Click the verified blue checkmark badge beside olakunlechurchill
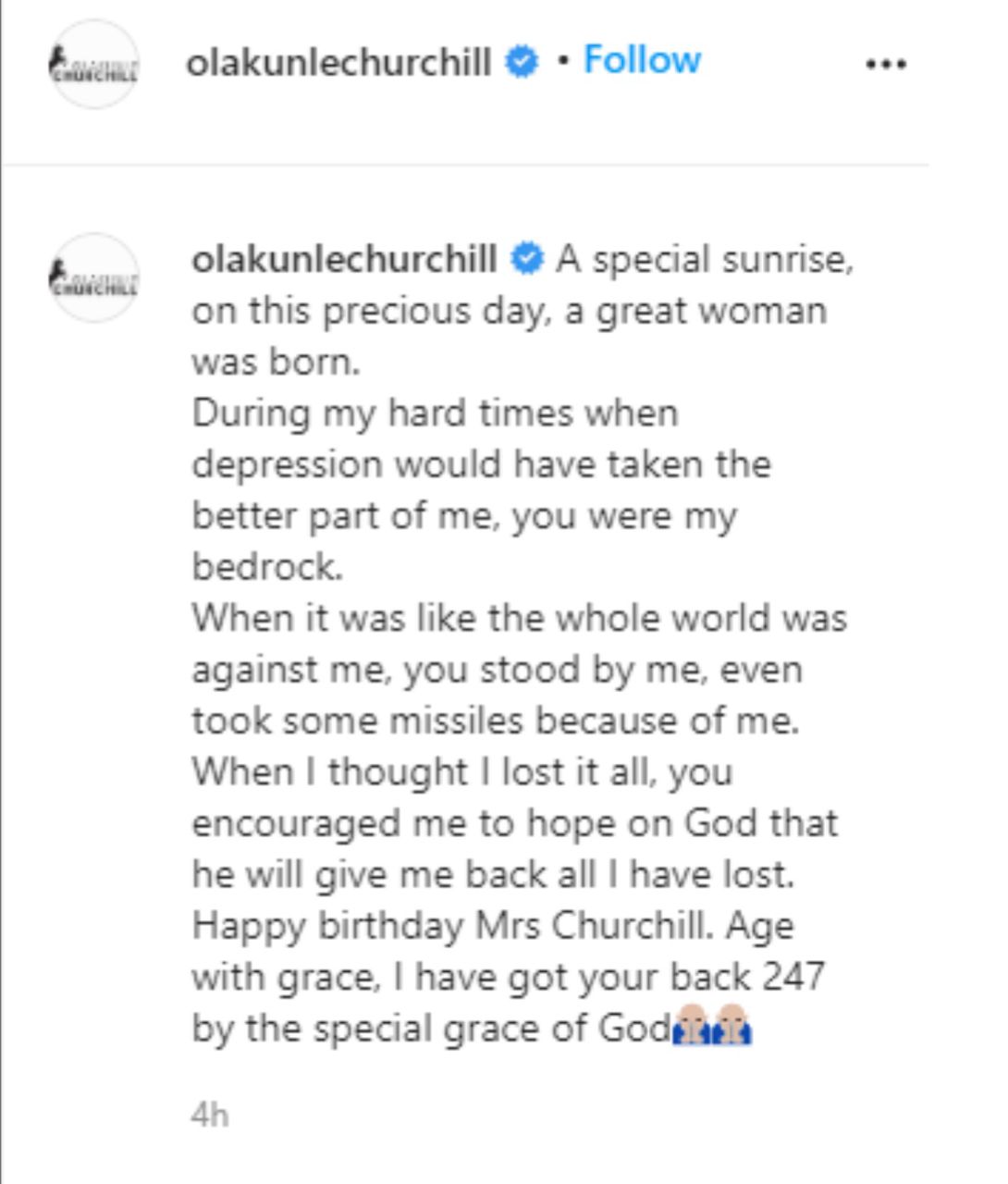The height and width of the screenshot is (1184, 1008). coord(521,59)
